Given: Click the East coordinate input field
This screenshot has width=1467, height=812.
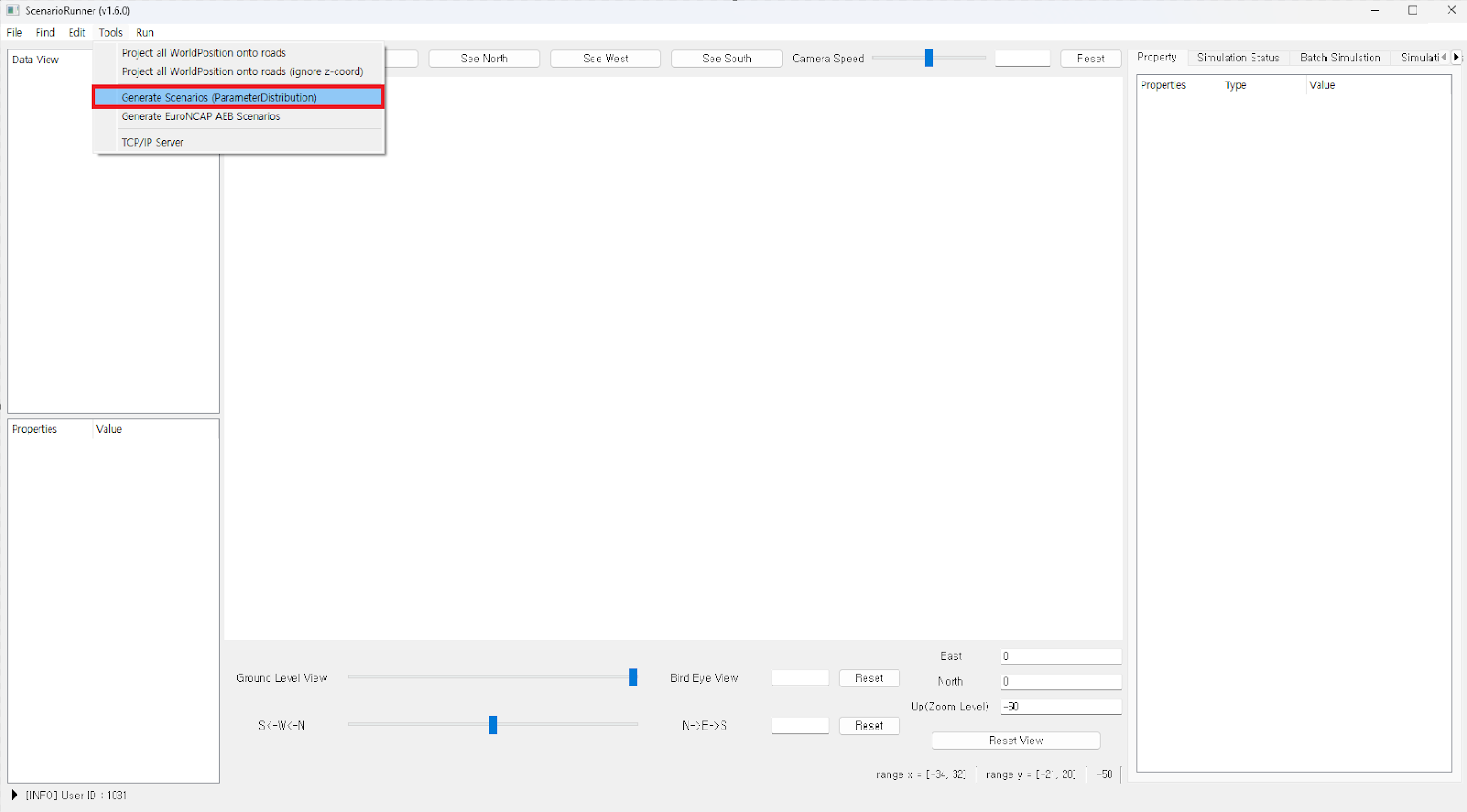Looking at the screenshot, I should (x=1061, y=656).
